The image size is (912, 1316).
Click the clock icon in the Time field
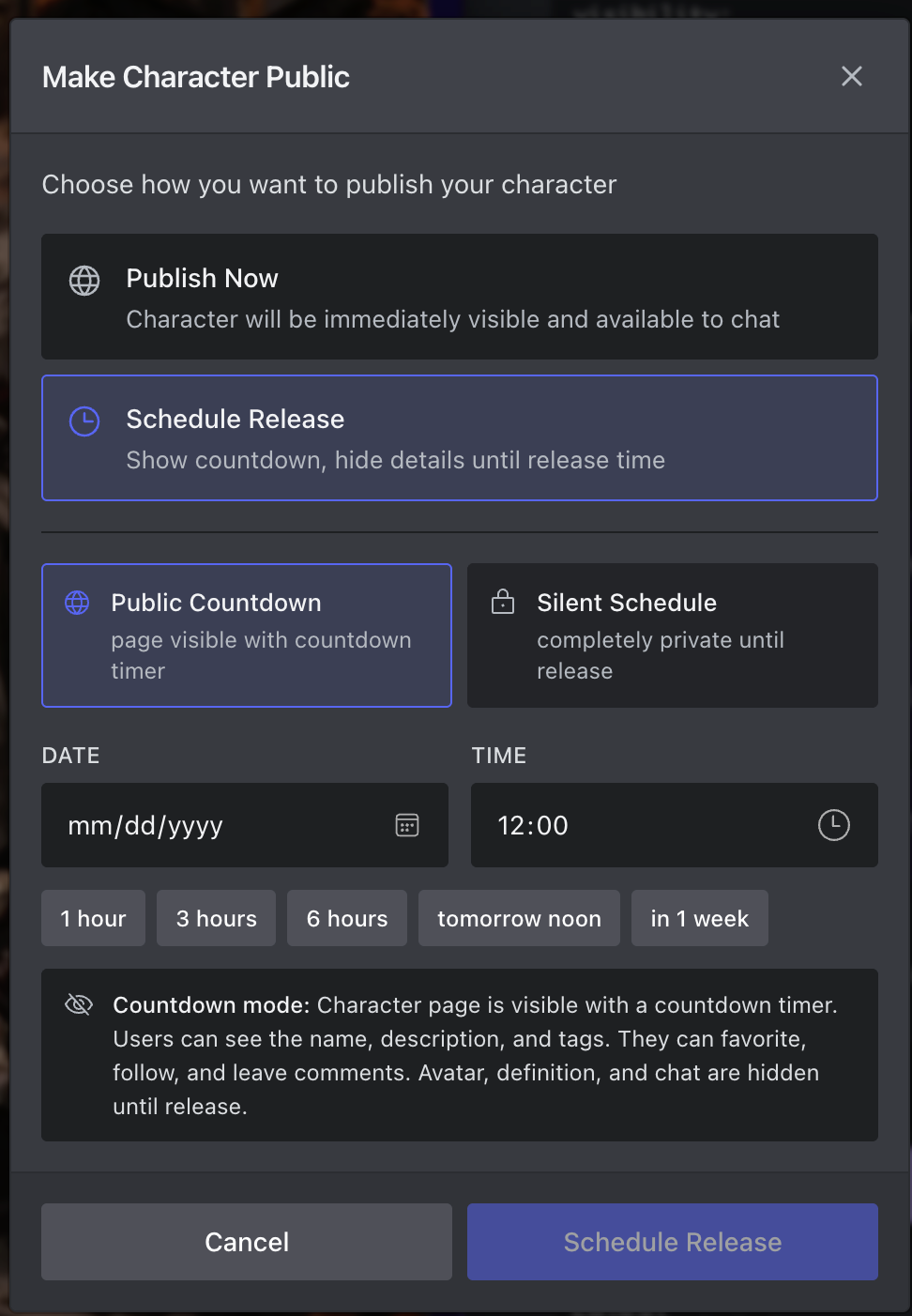coord(833,825)
